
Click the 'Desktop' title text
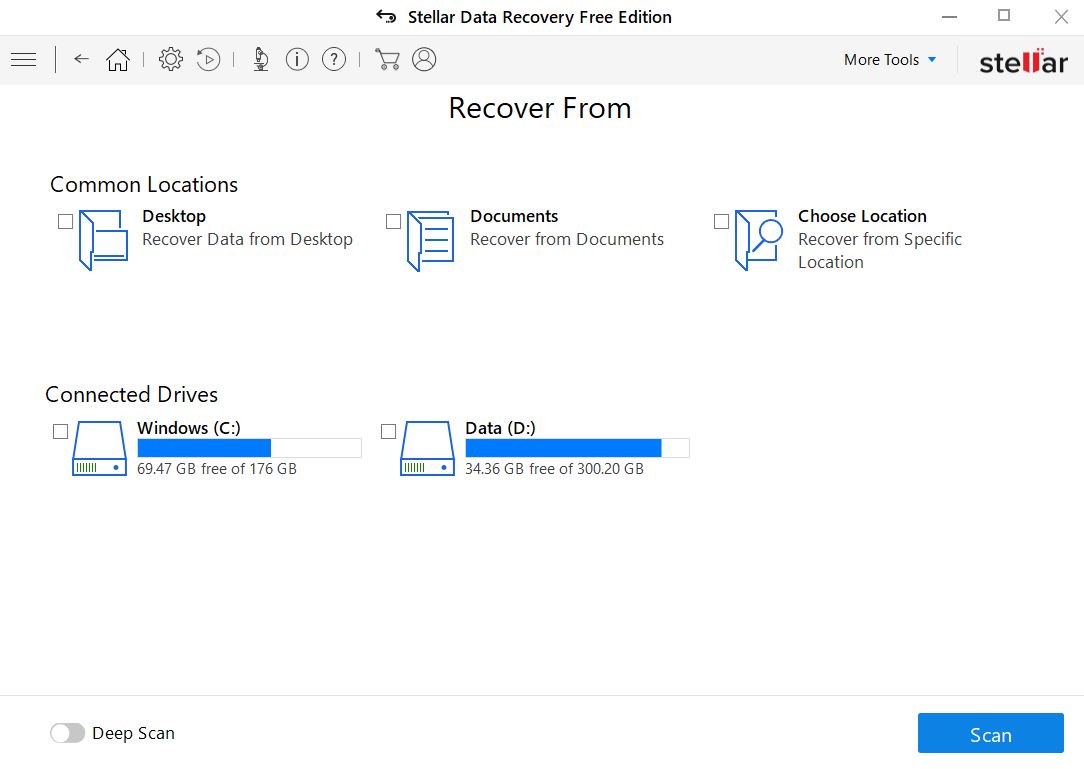click(x=174, y=216)
